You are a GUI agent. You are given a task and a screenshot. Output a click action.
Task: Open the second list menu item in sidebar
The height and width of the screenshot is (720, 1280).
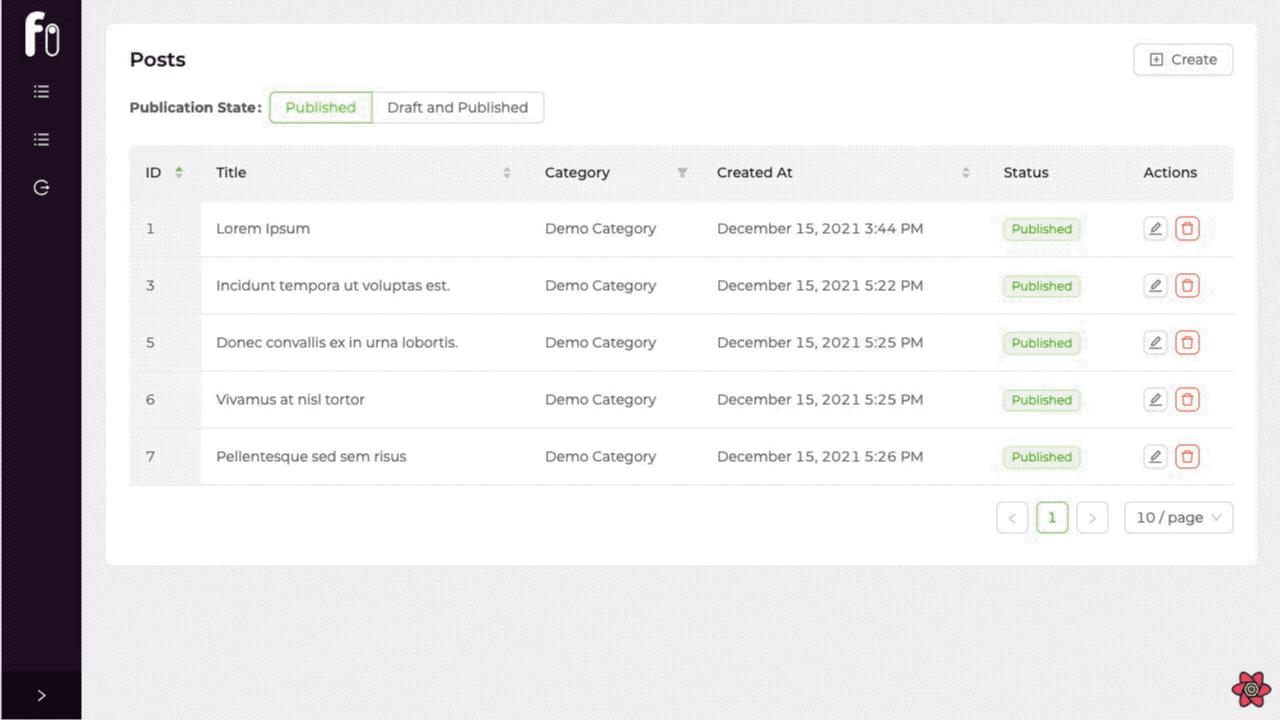(41, 140)
